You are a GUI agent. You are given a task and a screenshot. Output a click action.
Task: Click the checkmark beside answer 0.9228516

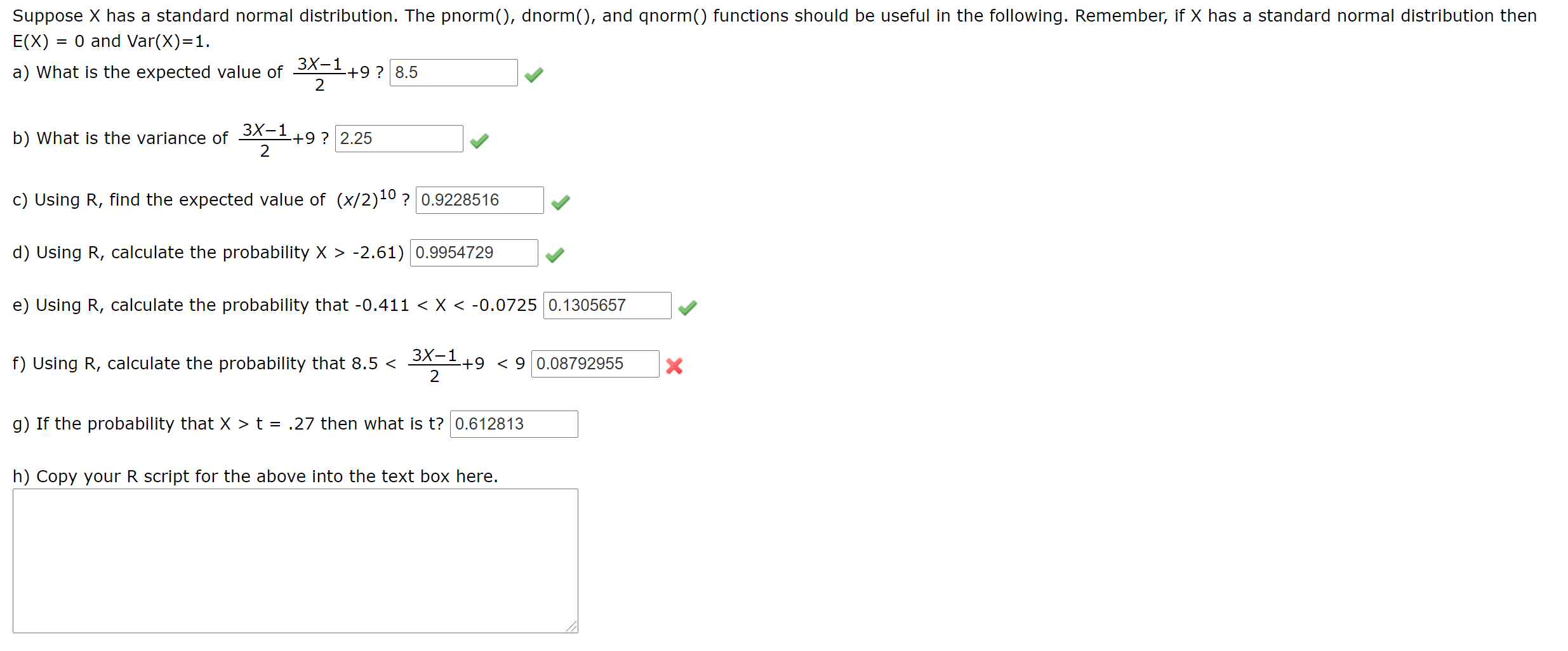561,202
